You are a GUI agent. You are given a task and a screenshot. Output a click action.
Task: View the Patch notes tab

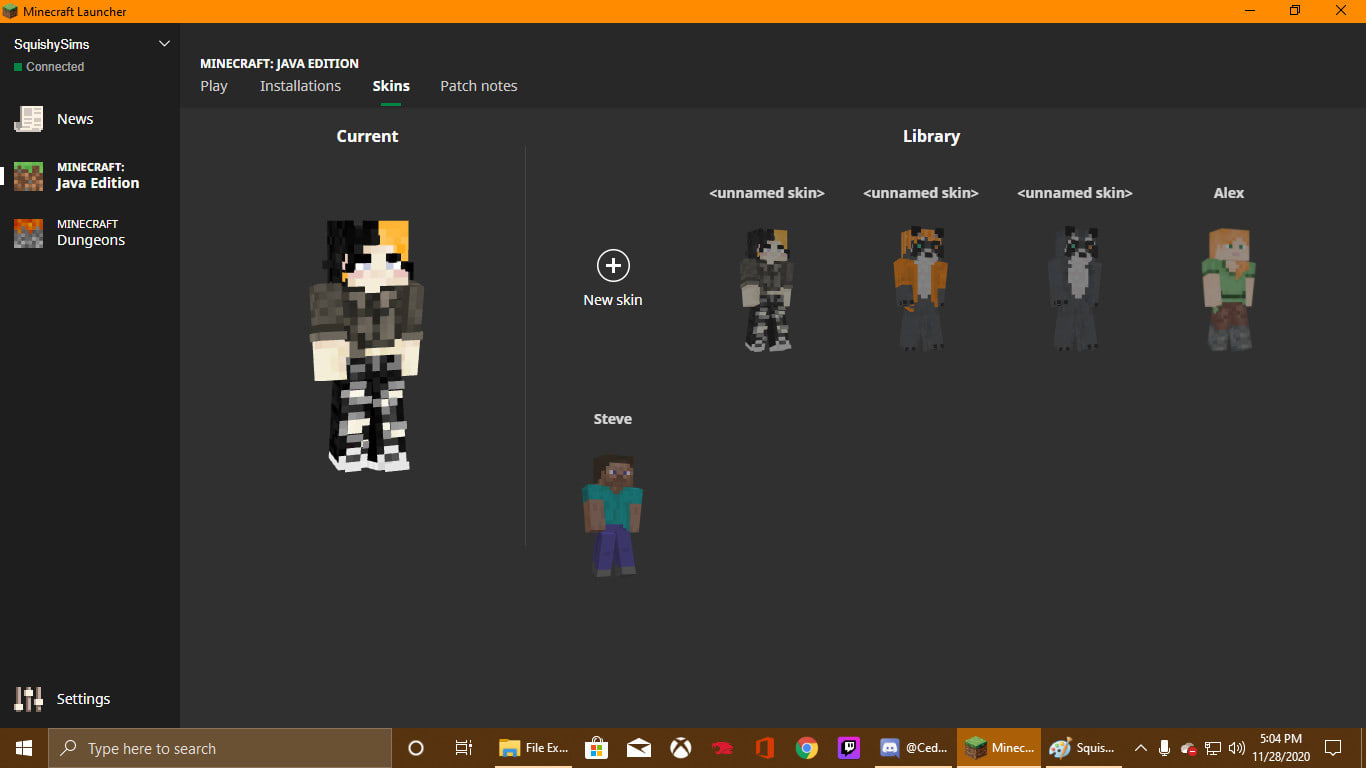point(478,86)
